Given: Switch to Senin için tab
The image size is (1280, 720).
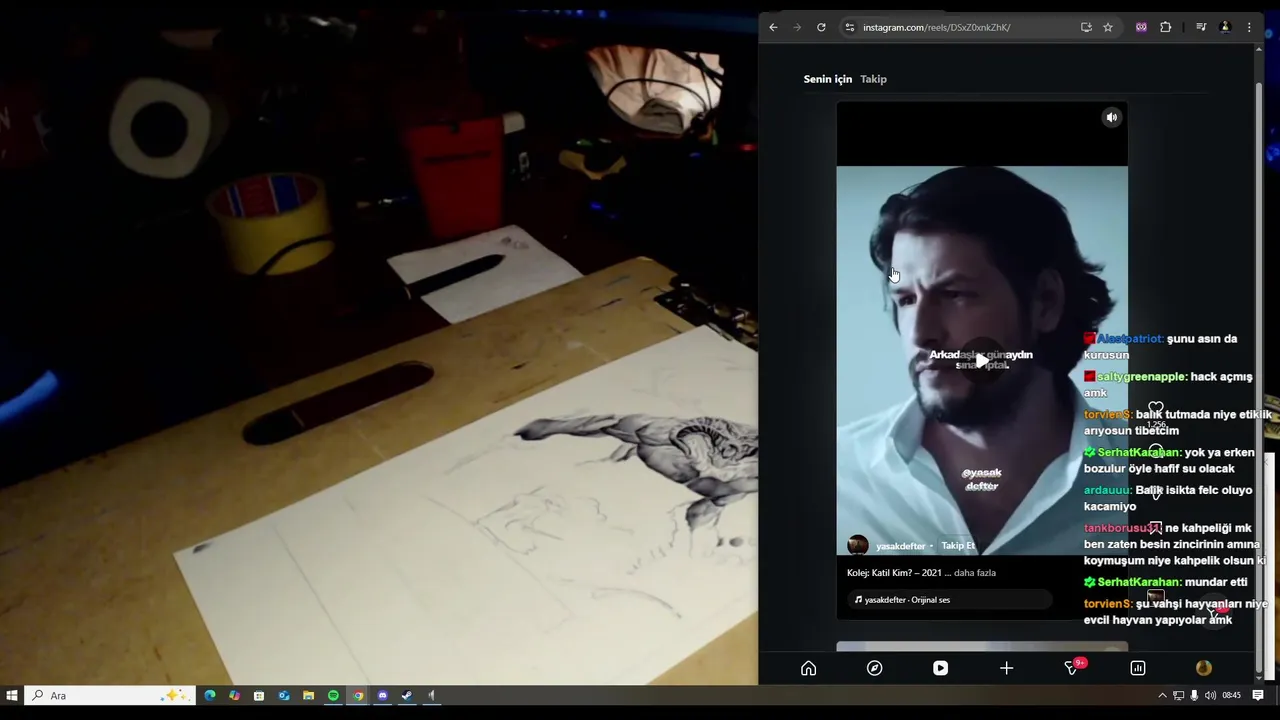Looking at the screenshot, I should click(x=828, y=79).
